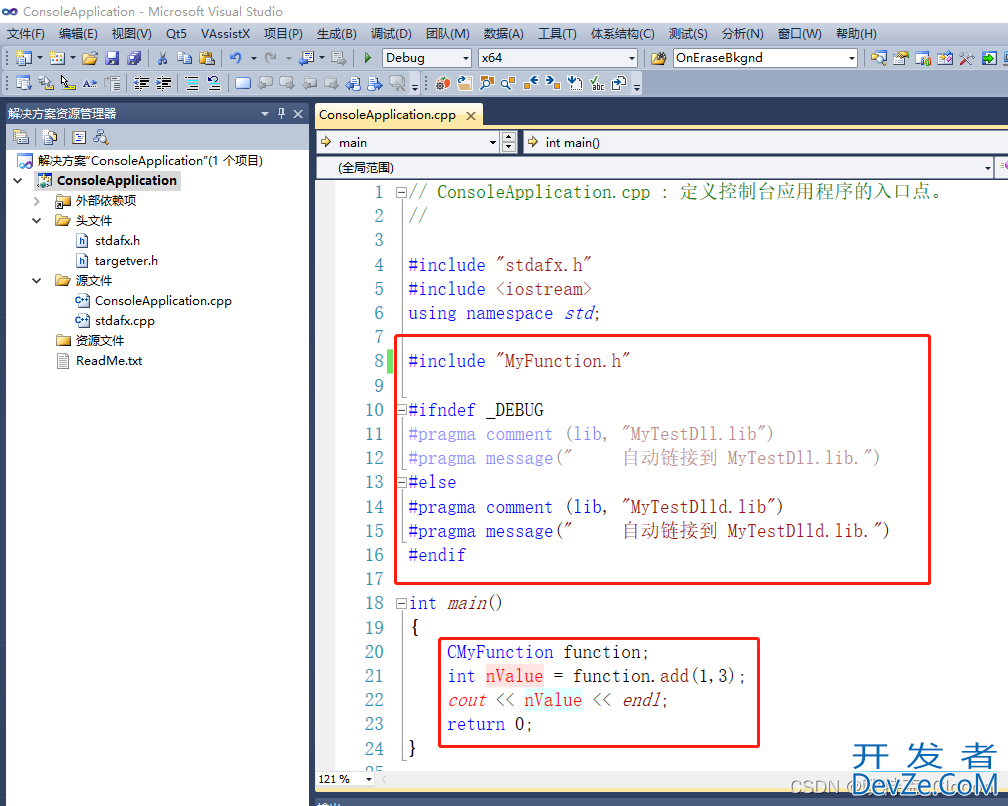The image size is (1008, 806).
Task: Select ReadMe.txt in Solution Explorer
Action: pos(109,361)
